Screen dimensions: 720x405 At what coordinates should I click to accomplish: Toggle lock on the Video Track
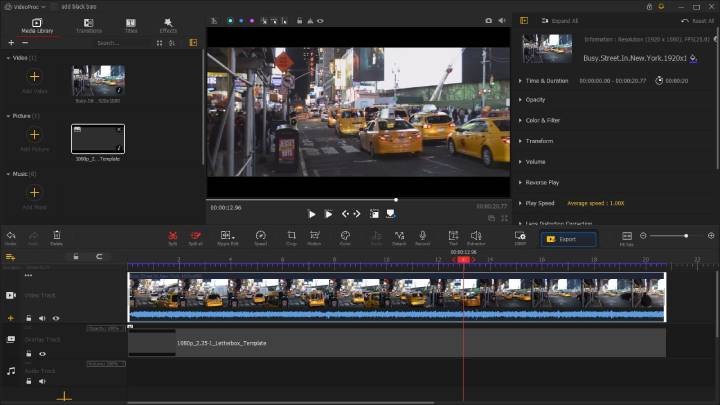[x=29, y=318]
